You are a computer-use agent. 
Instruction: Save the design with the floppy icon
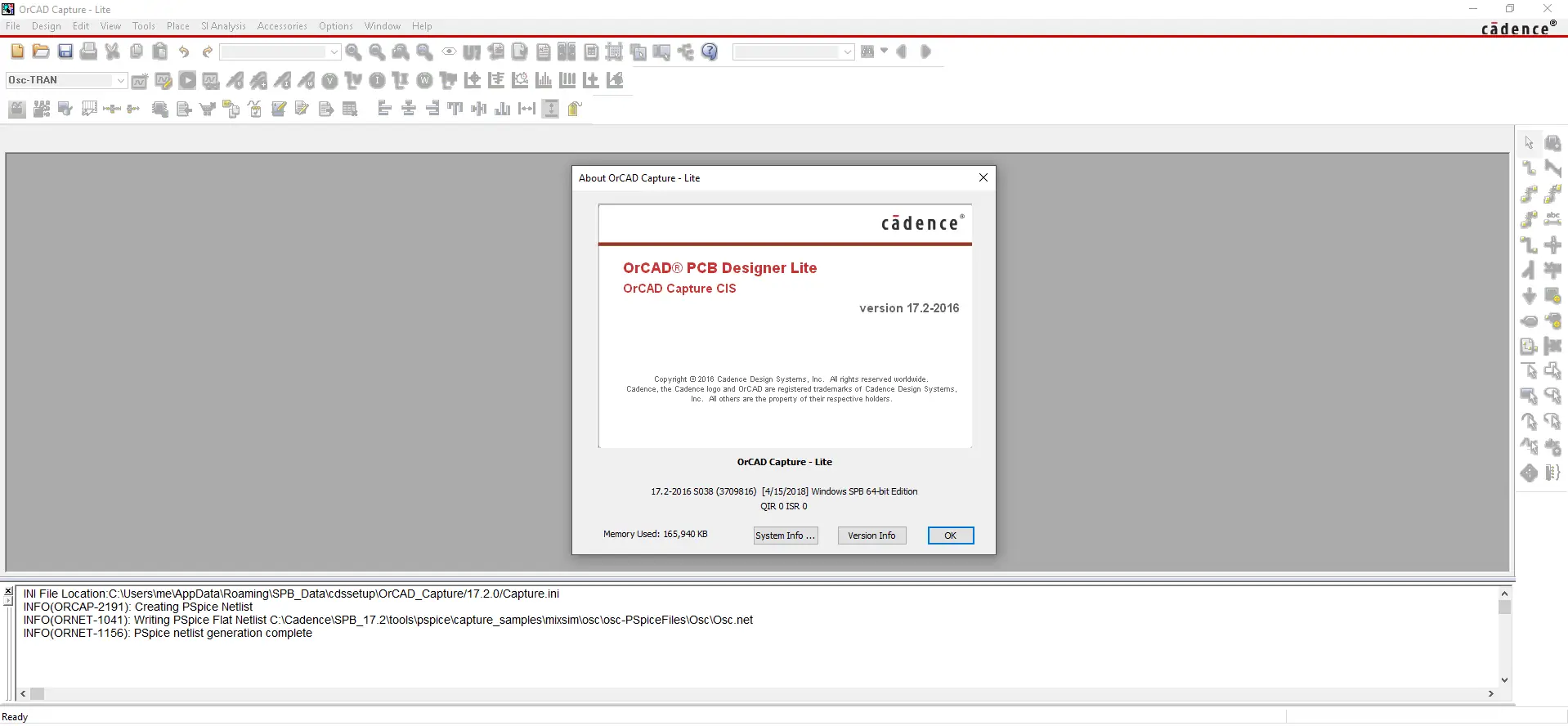click(x=65, y=52)
